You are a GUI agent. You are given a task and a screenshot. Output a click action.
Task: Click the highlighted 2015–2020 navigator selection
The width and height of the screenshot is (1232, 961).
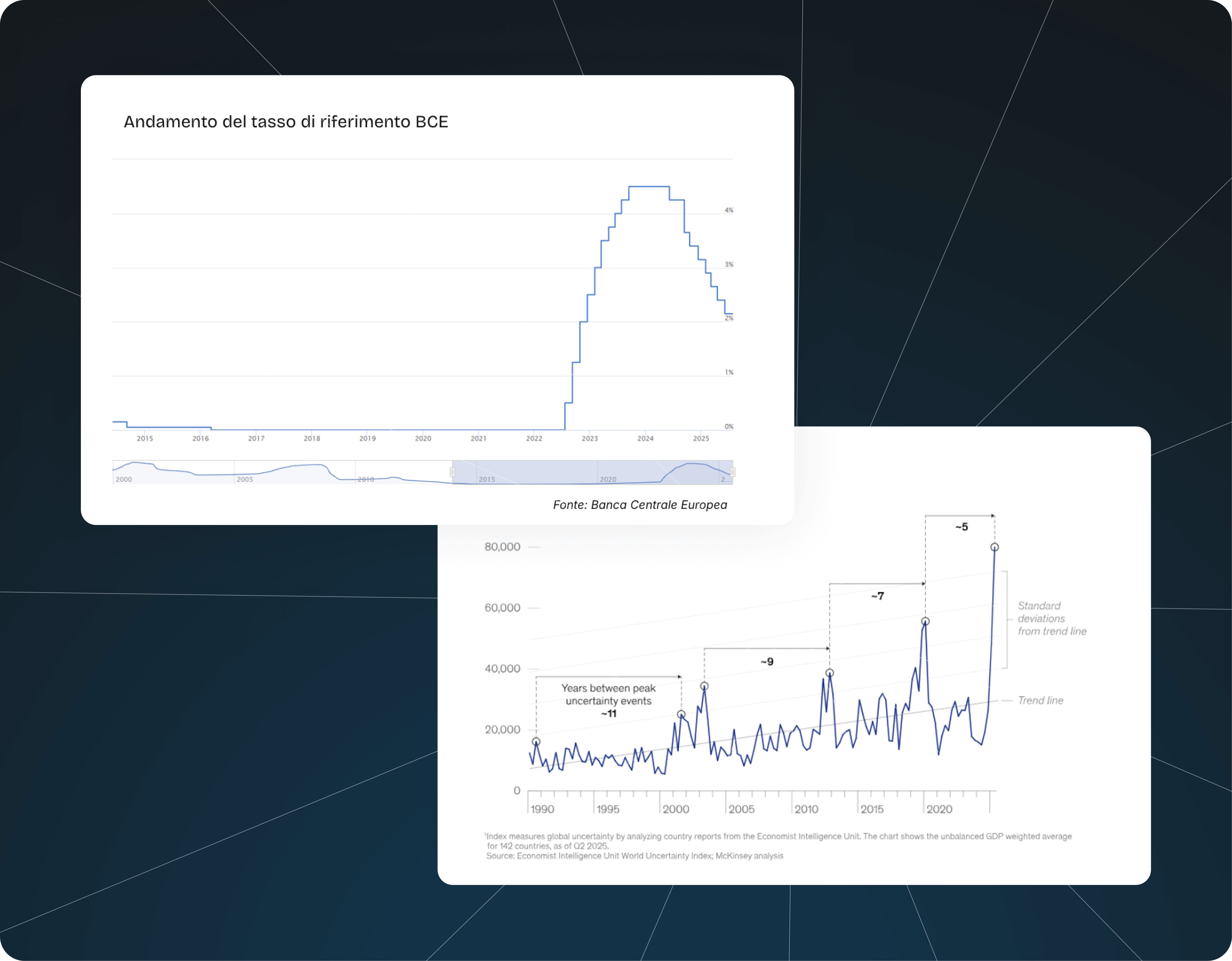pyautogui.click(x=592, y=472)
